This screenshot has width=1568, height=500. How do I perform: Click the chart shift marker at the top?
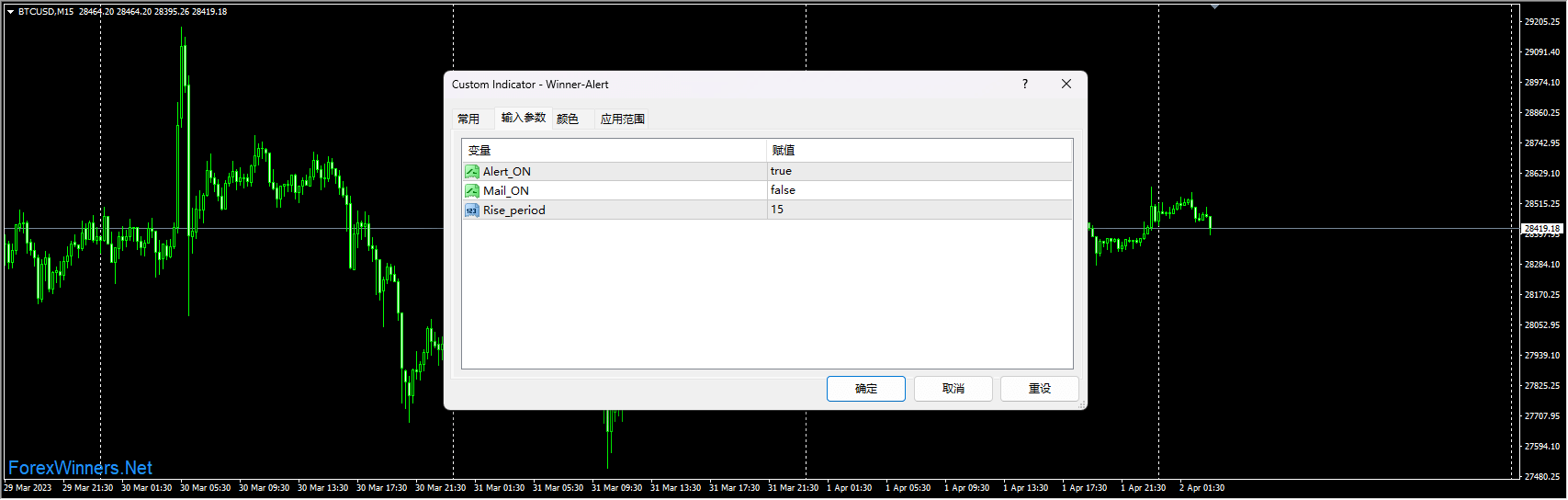[1214, 6]
